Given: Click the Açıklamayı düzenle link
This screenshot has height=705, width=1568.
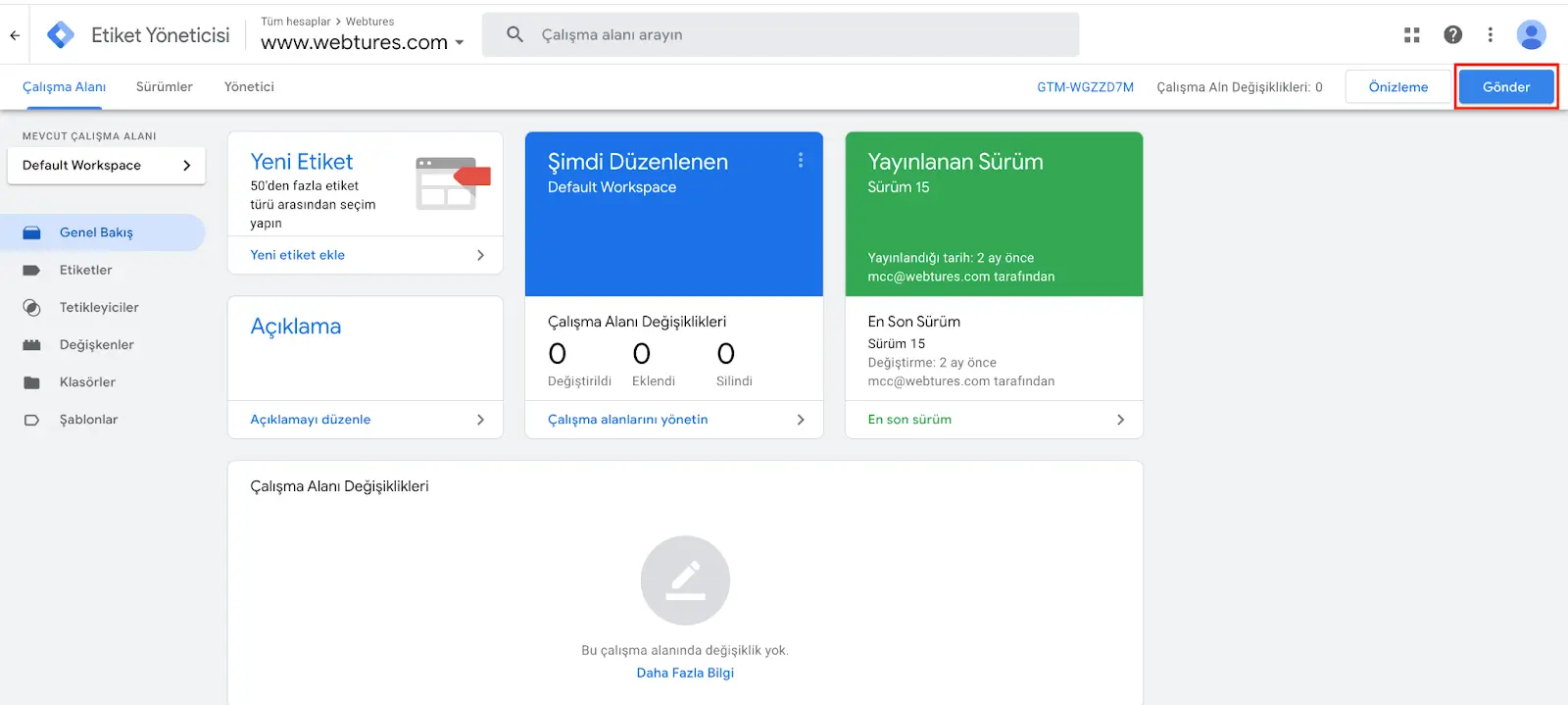Looking at the screenshot, I should tap(311, 420).
